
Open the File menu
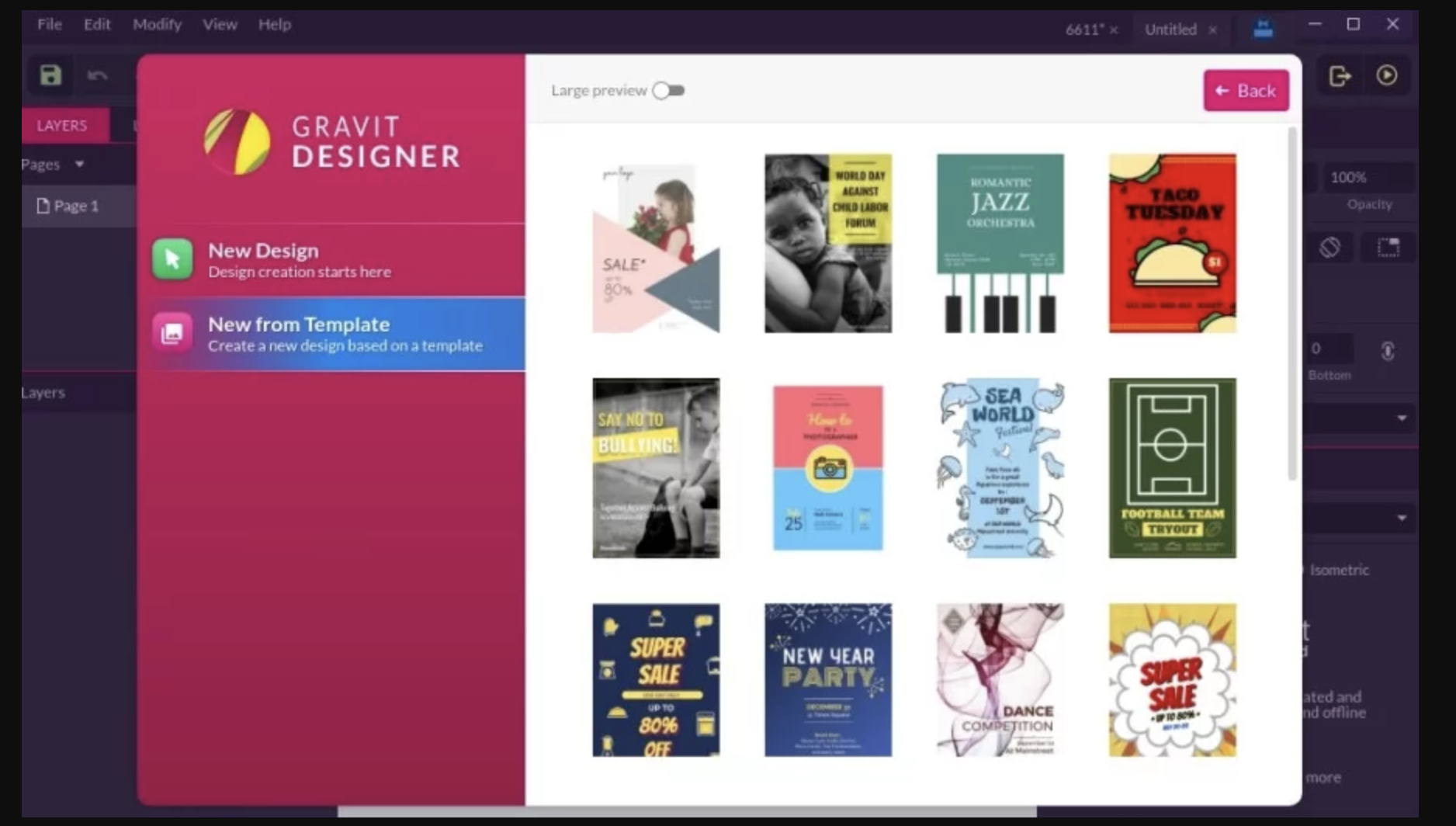pyautogui.click(x=50, y=24)
